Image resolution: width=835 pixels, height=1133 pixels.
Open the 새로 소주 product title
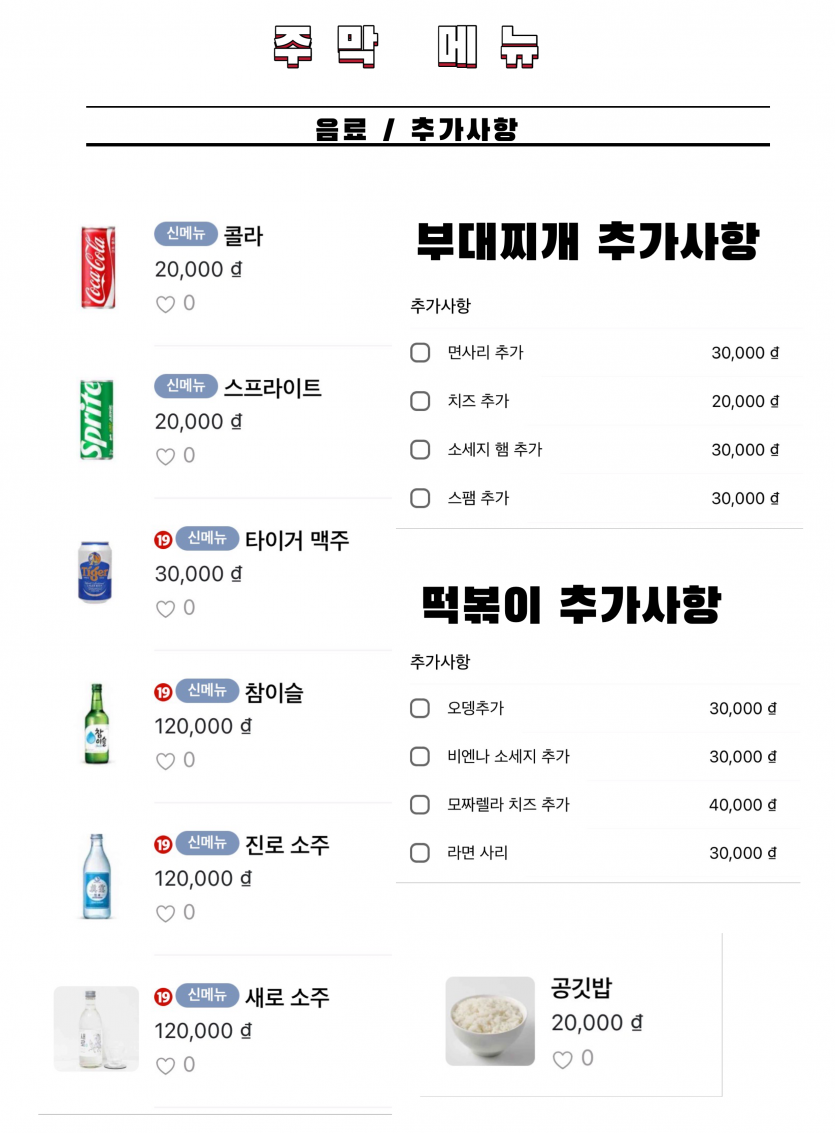point(287,997)
